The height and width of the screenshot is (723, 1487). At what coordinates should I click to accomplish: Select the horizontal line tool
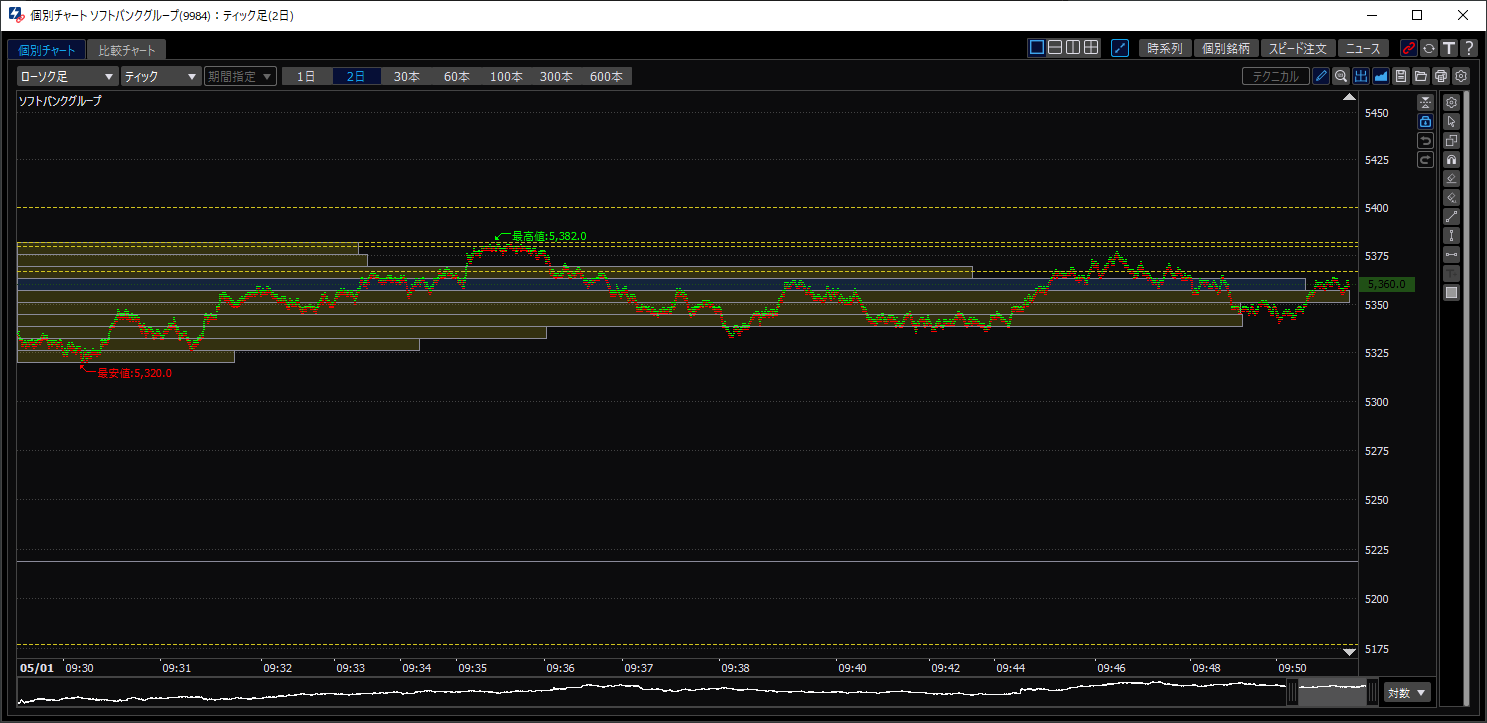pos(1452,254)
